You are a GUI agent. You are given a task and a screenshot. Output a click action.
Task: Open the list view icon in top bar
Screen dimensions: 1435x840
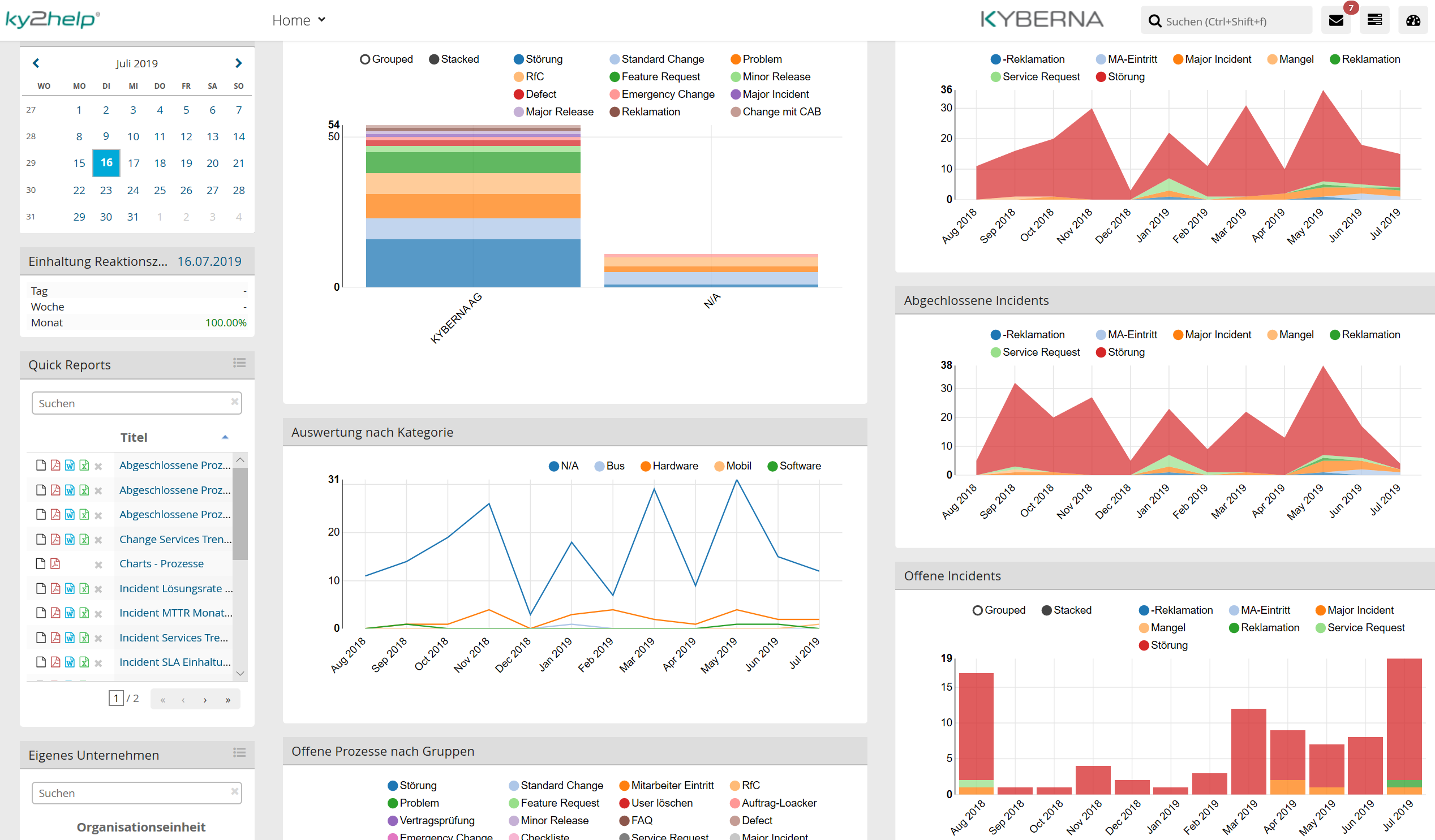[1374, 21]
